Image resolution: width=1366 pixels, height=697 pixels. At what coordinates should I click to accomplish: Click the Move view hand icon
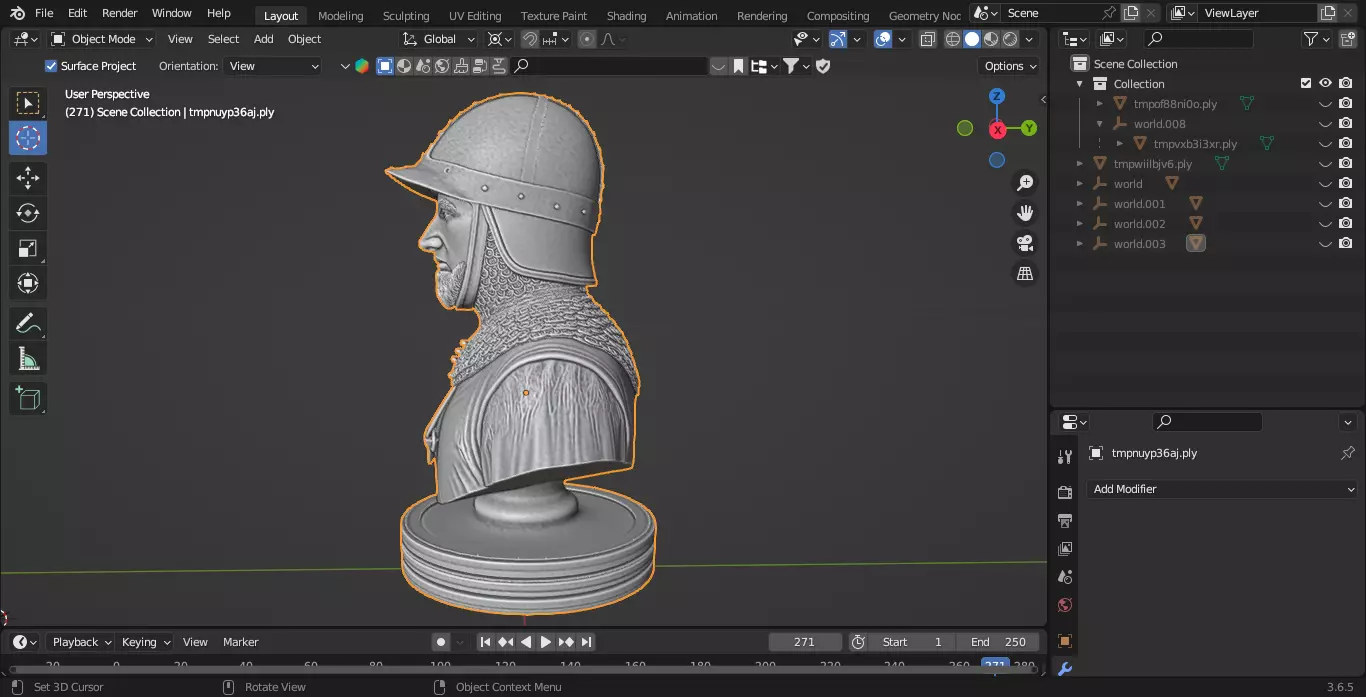[x=1025, y=213]
